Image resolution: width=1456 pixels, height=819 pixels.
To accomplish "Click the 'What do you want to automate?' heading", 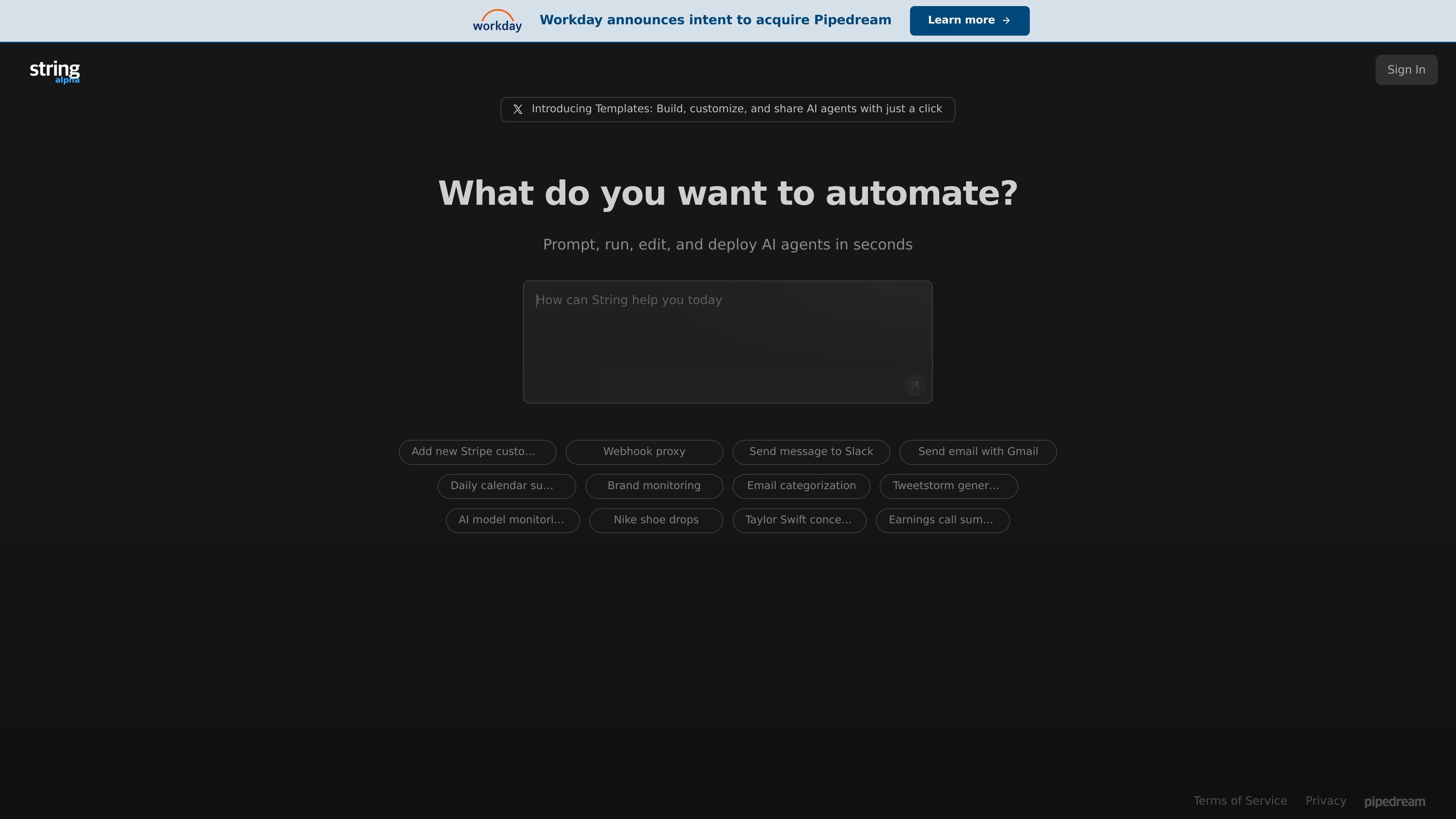I will (728, 193).
